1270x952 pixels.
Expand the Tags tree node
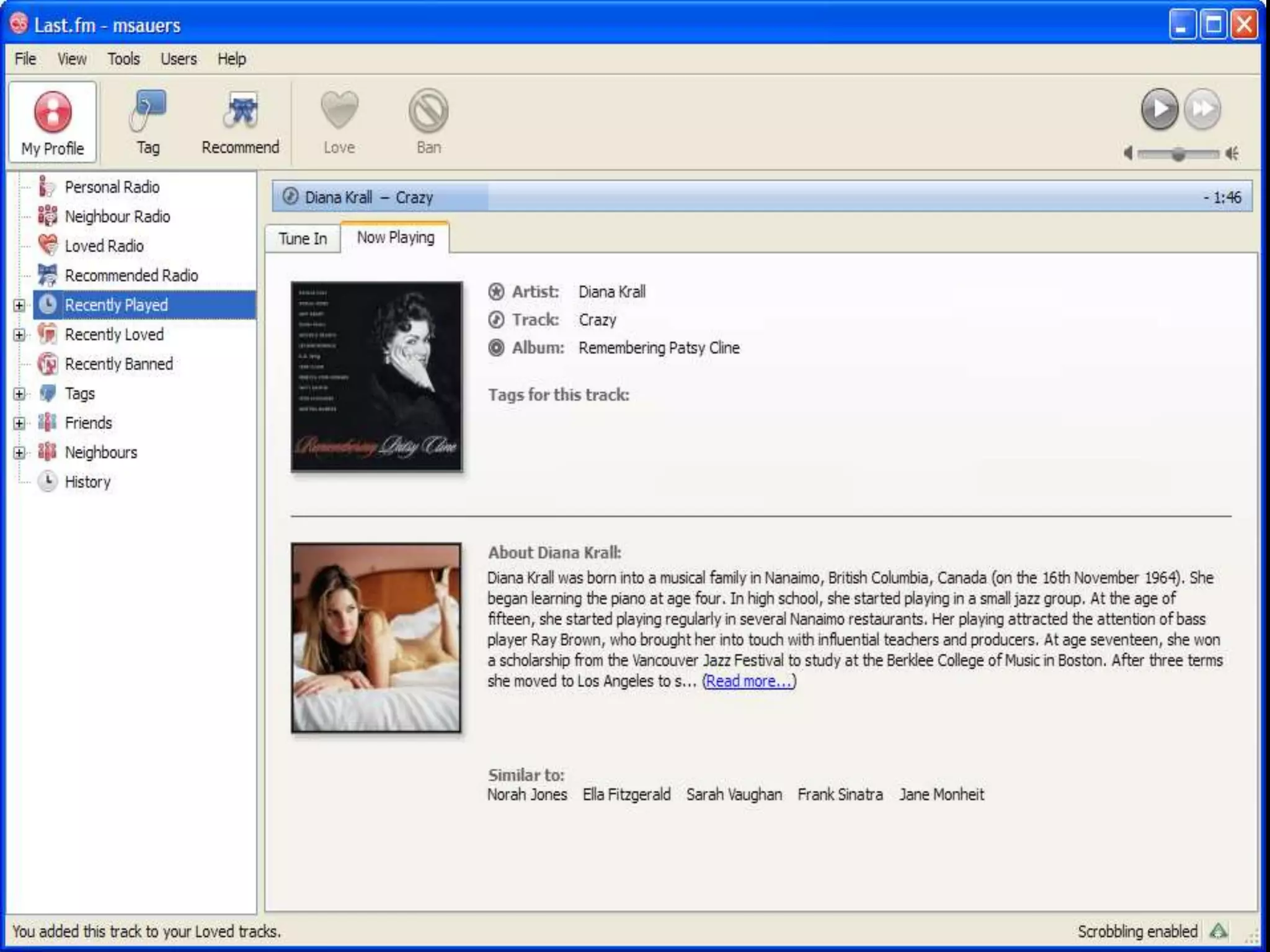coord(19,394)
